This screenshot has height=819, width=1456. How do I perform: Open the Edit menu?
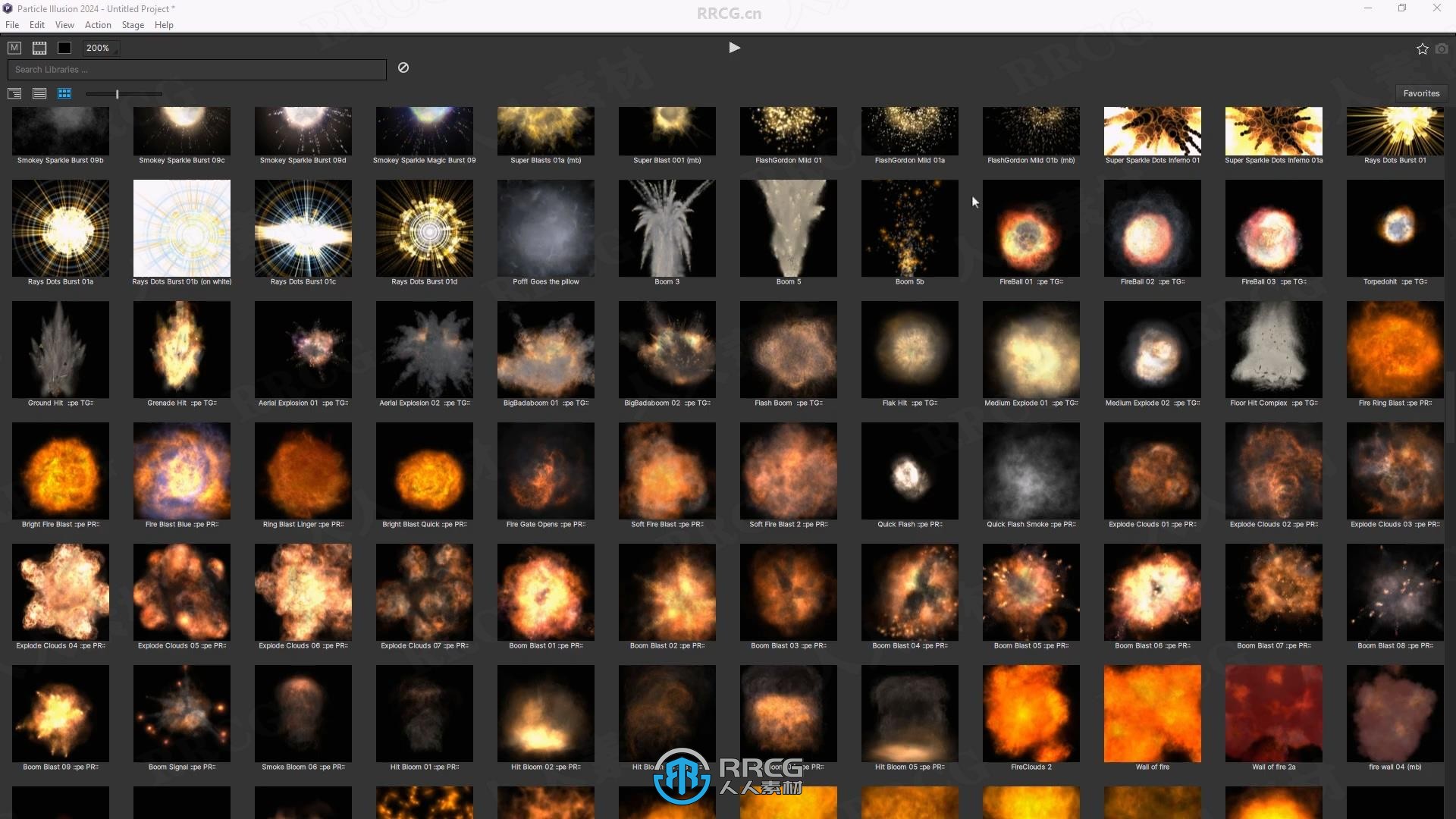(x=37, y=25)
